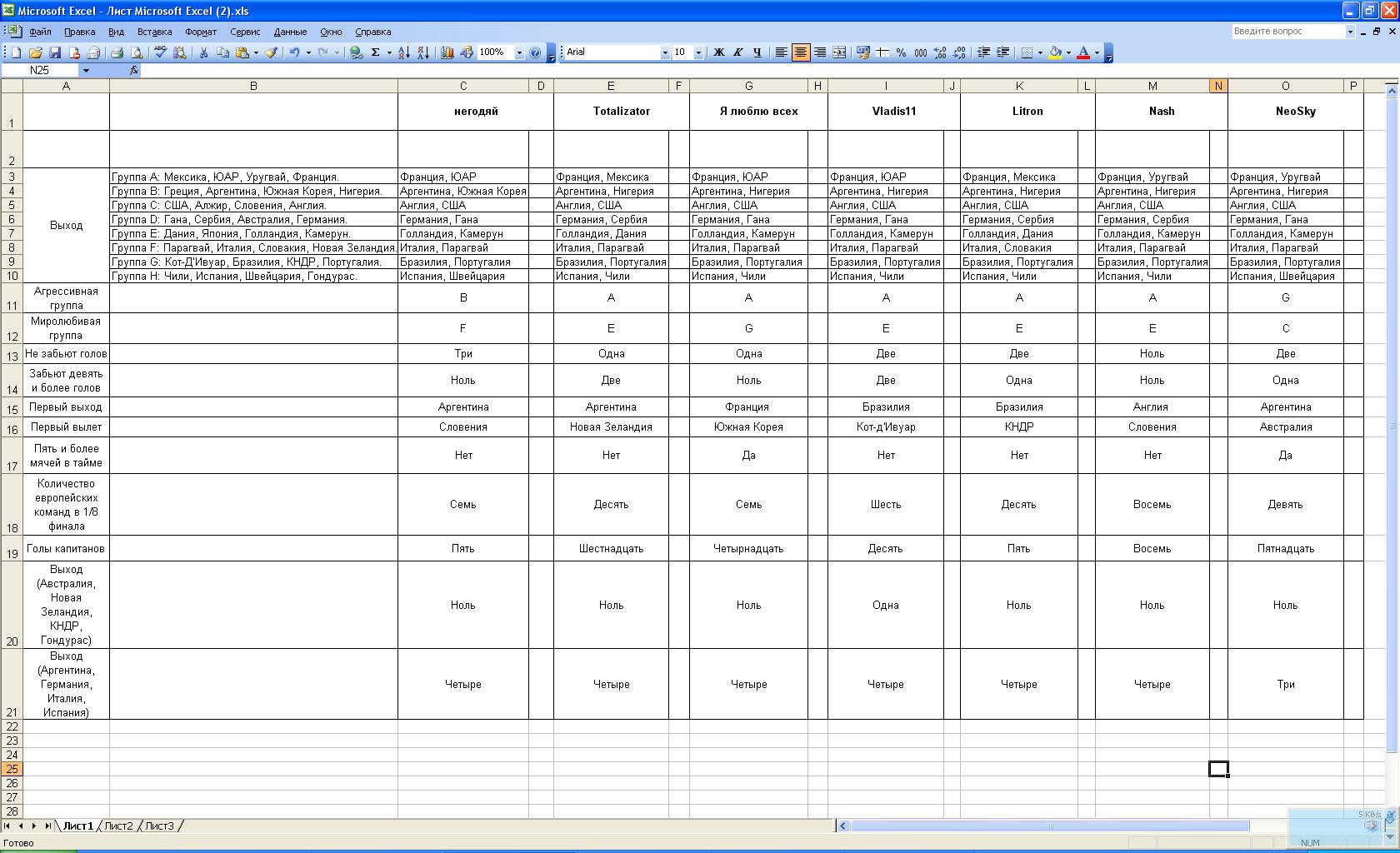Open the zoom percentage dropdown
This screenshot has width=1400, height=853.
click(519, 52)
